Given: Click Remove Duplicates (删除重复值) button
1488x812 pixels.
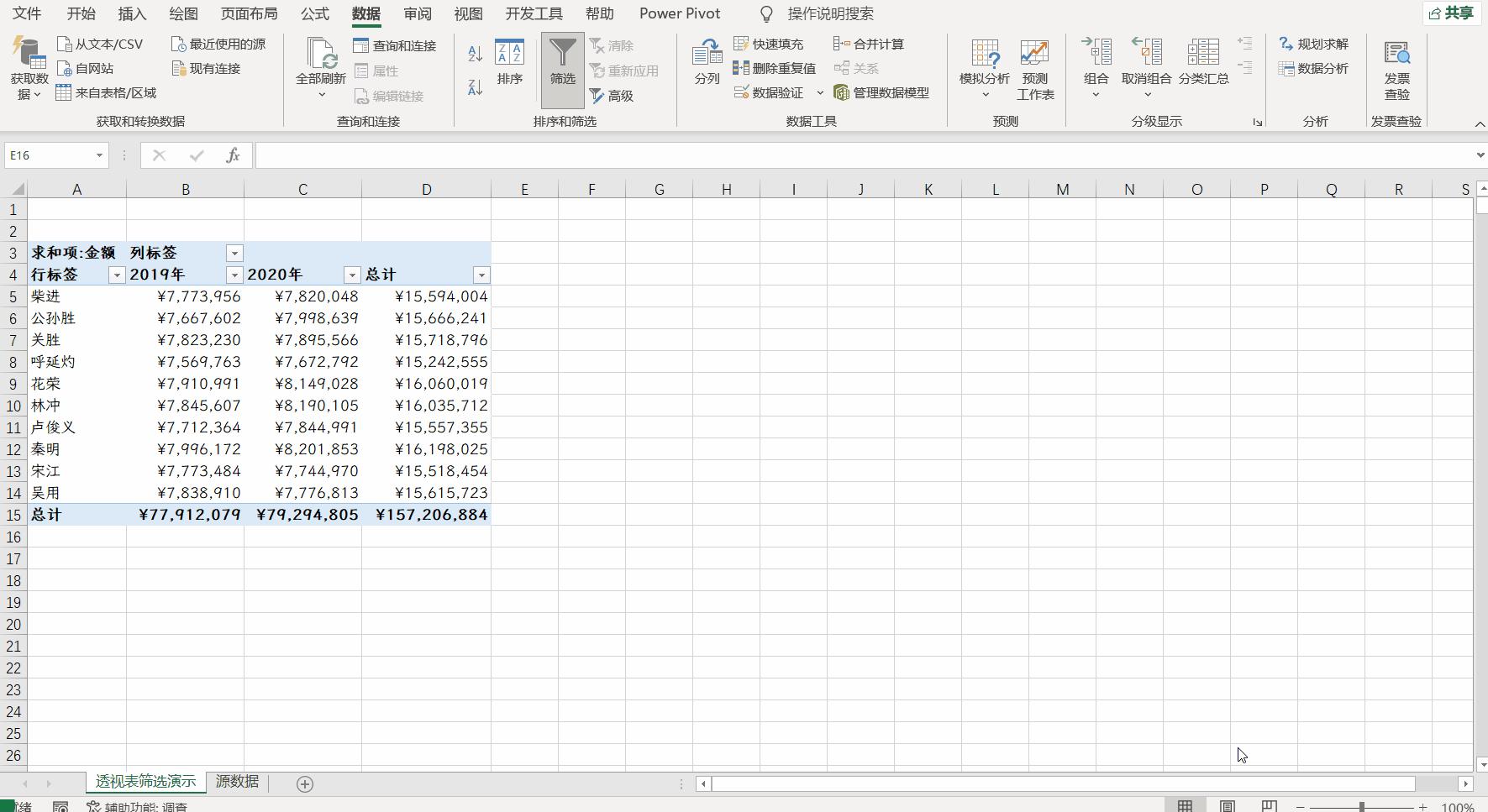Looking at the screenshot, I should pyautogui.click(x=774, y=69).
